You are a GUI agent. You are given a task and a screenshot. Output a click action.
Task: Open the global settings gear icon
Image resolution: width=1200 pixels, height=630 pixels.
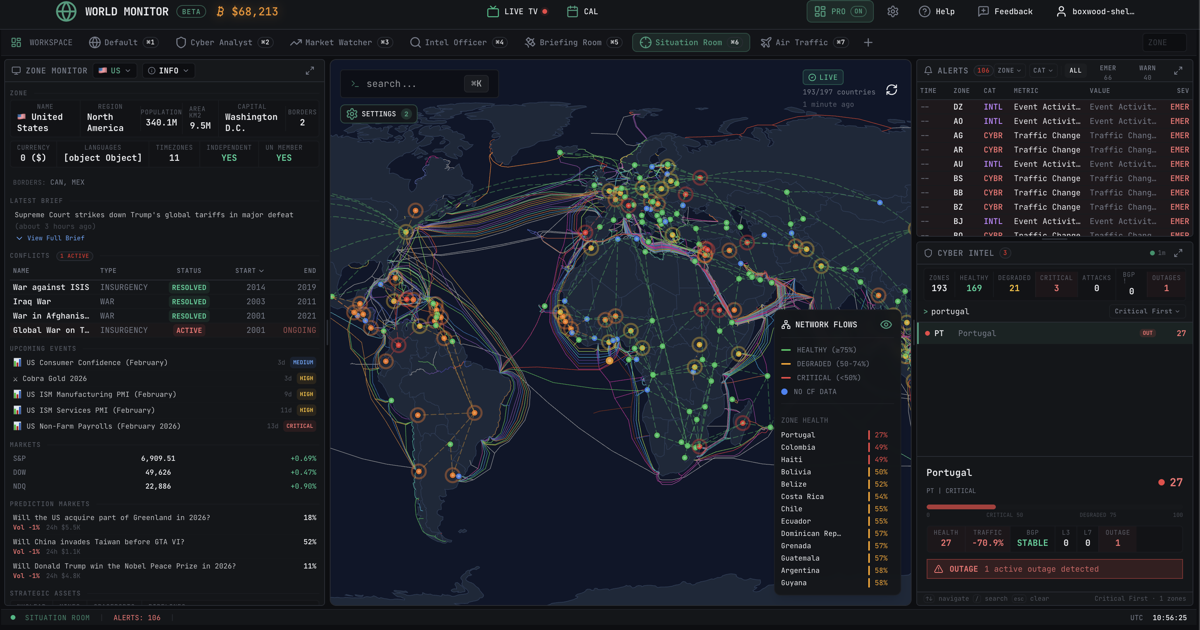click(x=893, y=12)
